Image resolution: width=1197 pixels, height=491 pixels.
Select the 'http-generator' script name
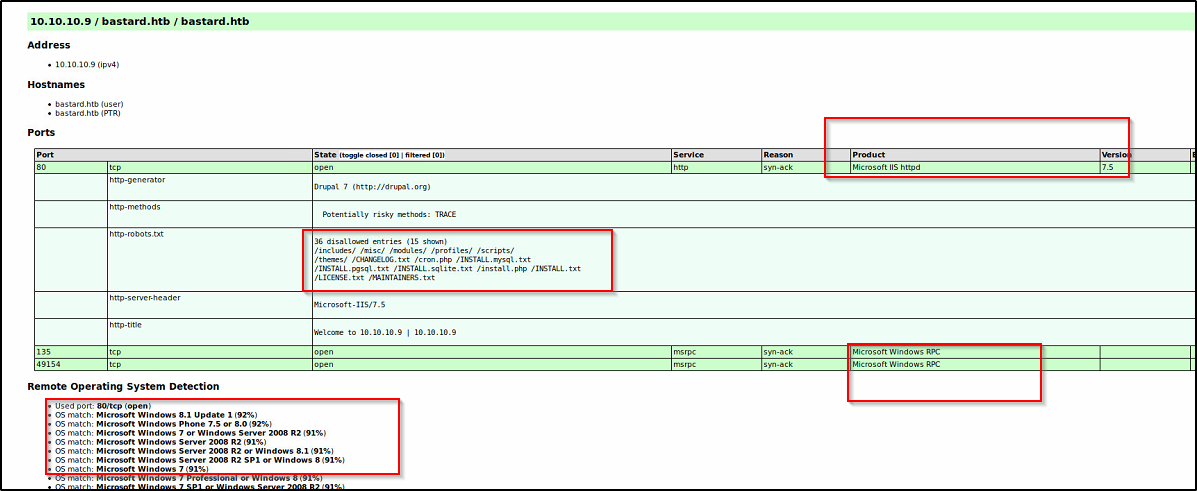137,179
